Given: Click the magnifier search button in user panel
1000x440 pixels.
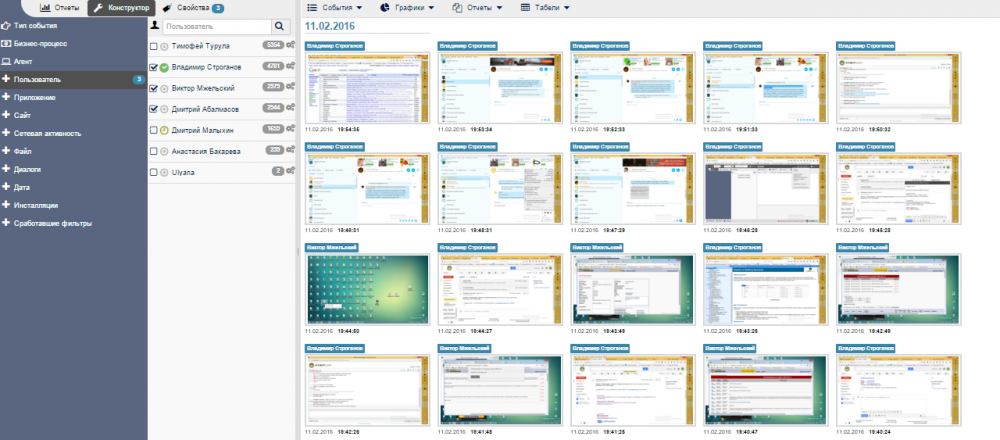Looking at the screenshot, I should click(x=279, y=27).
